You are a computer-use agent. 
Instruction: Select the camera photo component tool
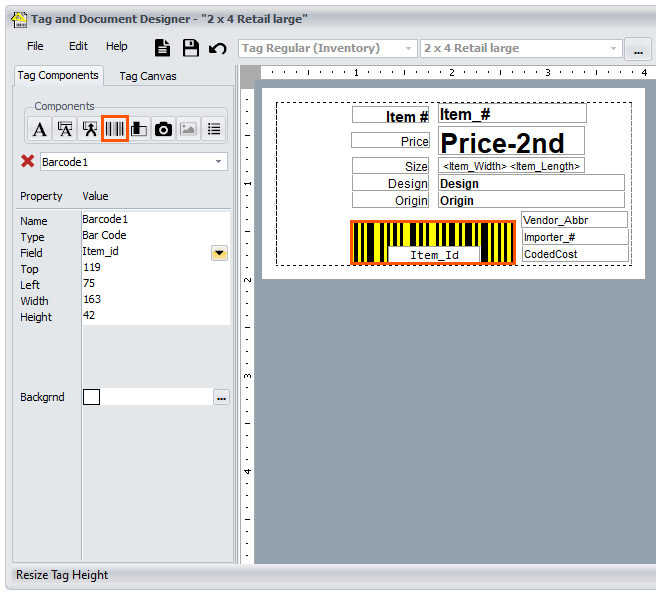[164, 129]
